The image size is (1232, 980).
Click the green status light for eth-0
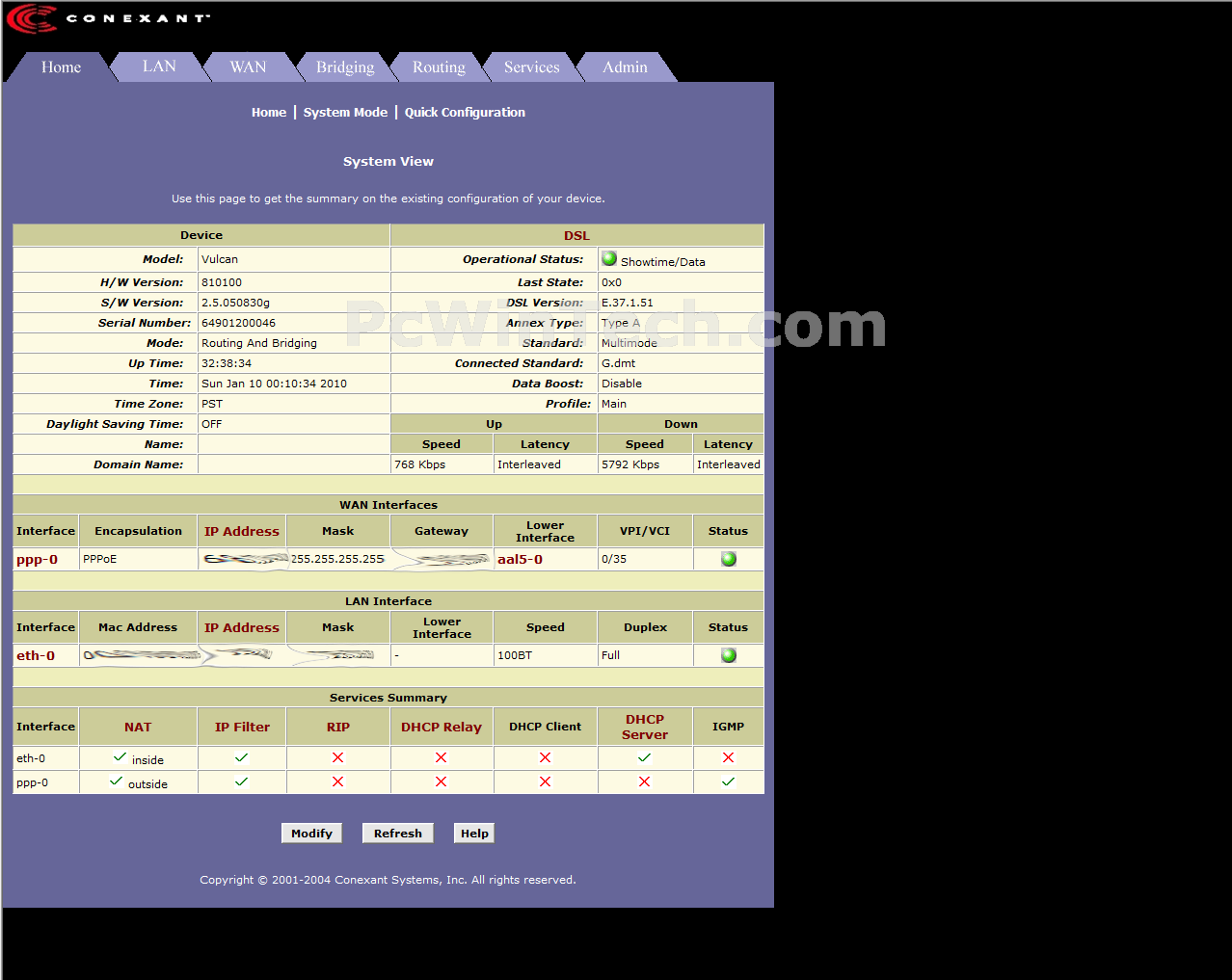(x=729, y=655)
